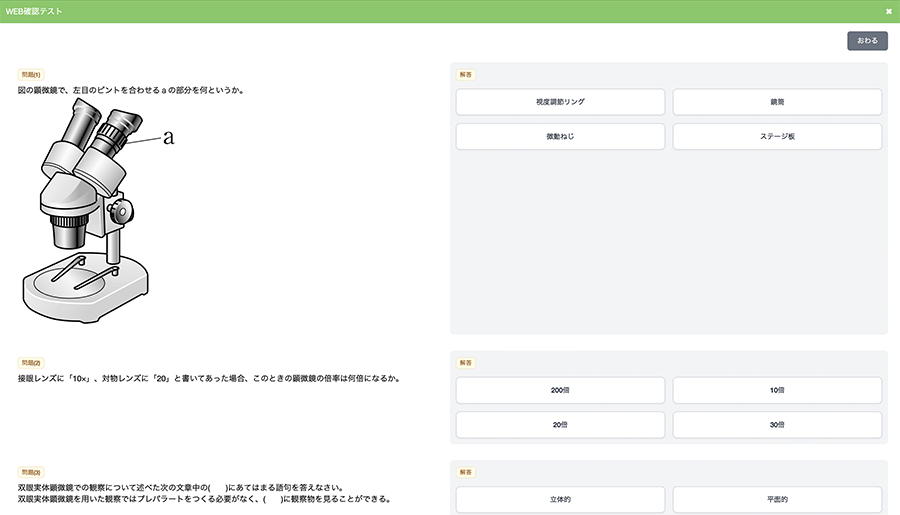Pick 200倍 as the magnification answer
This screenshot has width=900, height=515.
(560, 390)
